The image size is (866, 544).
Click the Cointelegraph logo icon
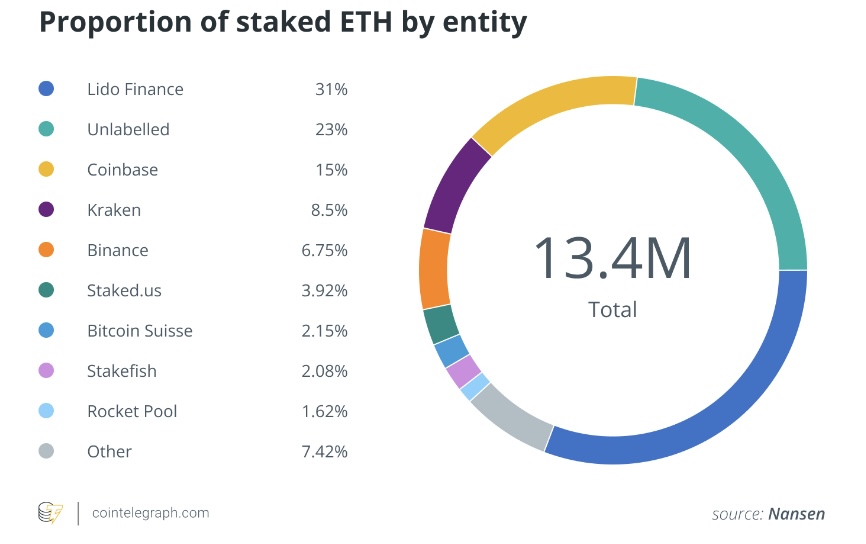[50, 513]
